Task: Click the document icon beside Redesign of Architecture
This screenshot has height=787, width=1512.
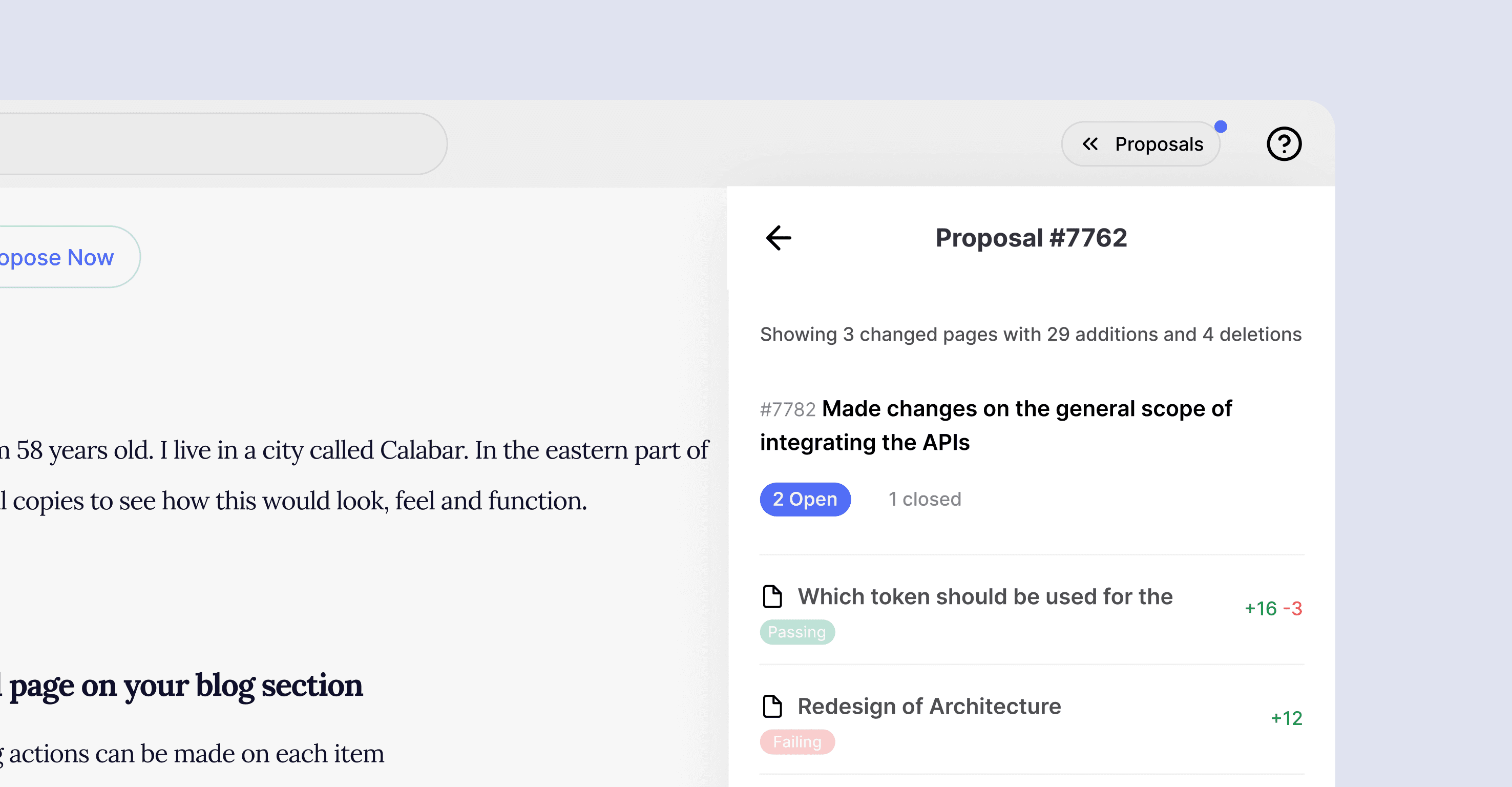Action: [772, 706]
